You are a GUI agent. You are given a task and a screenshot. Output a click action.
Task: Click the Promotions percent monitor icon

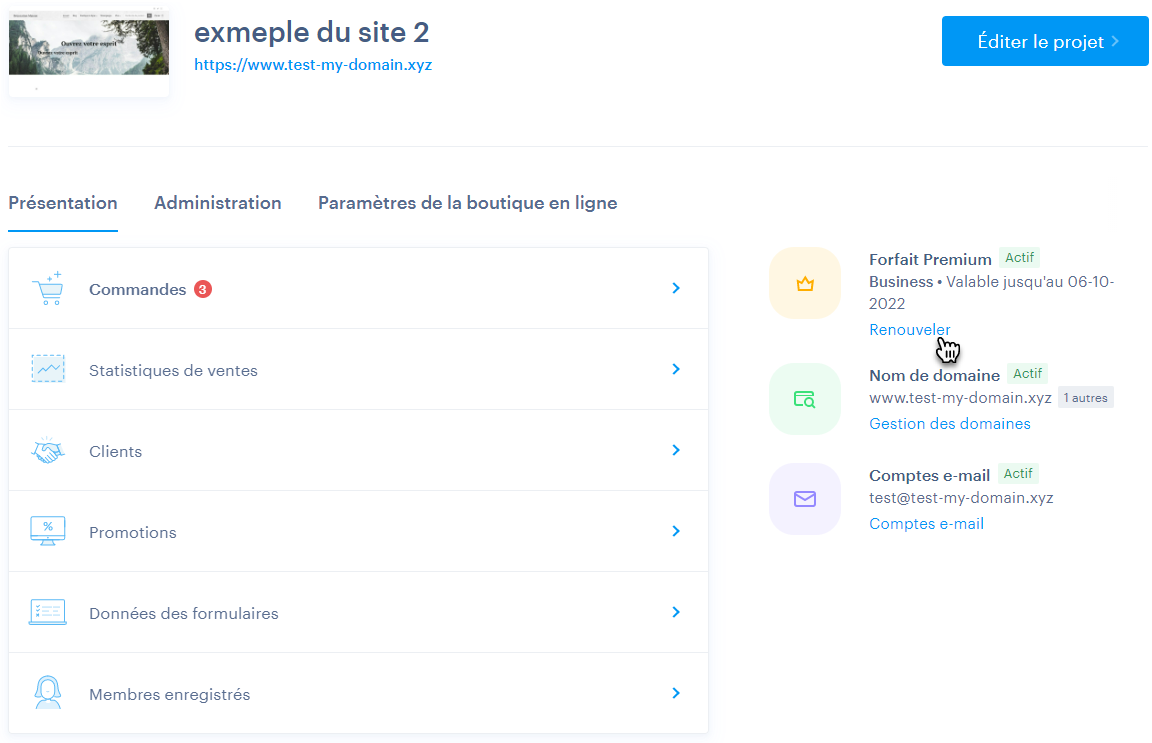click(47, 532)
